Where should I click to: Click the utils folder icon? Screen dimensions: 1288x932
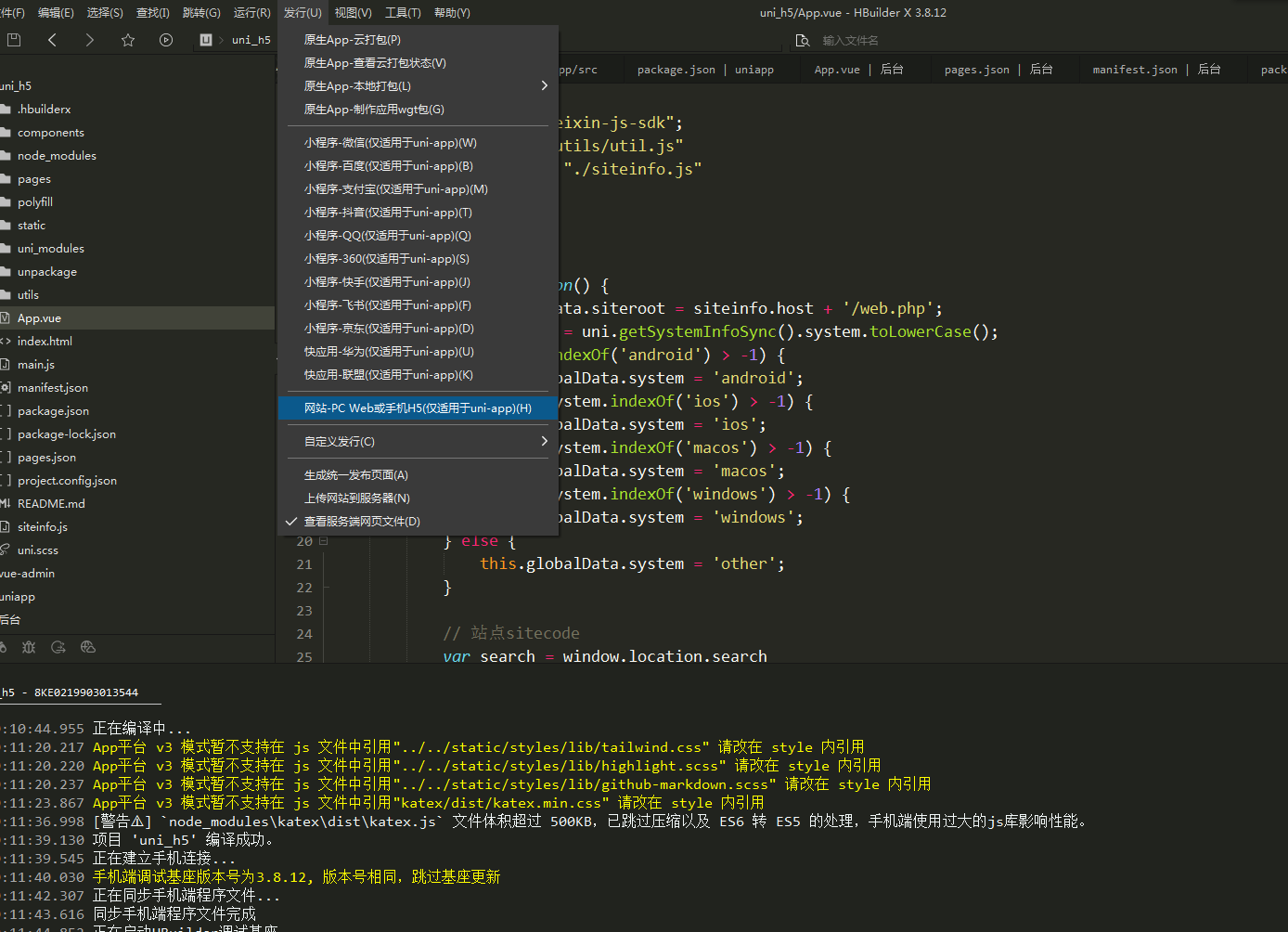[6, 295]
